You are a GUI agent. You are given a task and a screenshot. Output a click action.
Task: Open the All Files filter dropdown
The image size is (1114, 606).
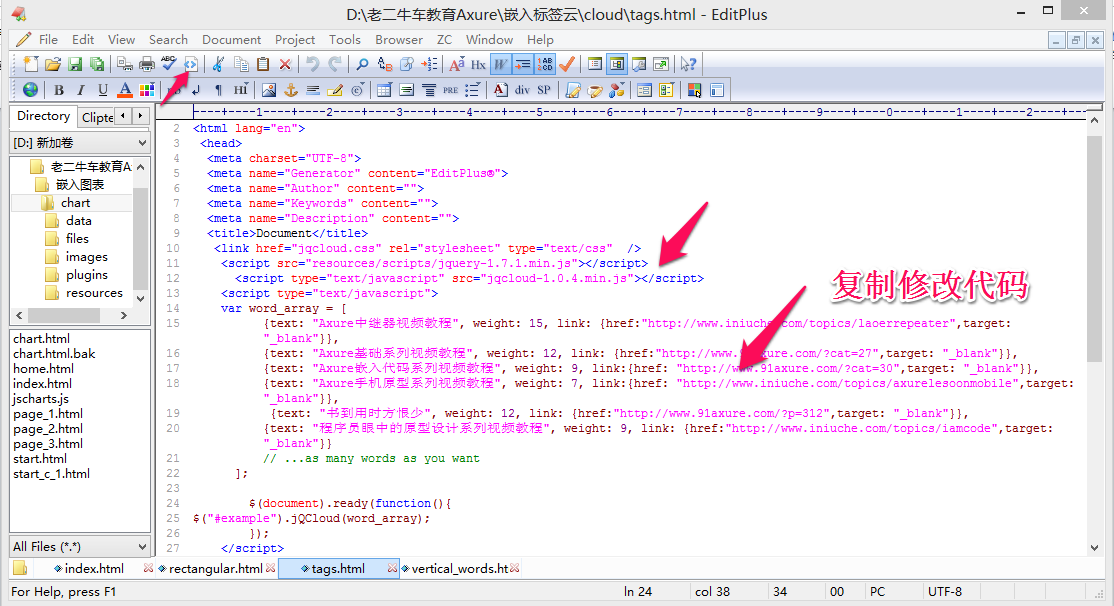80,546
